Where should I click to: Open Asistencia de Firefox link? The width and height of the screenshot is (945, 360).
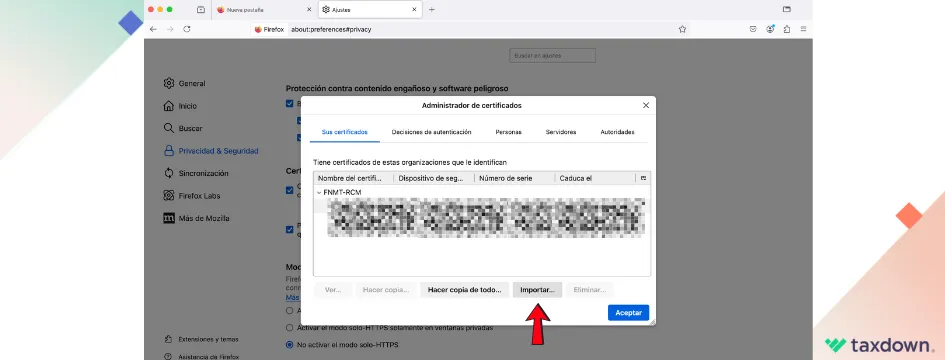[x=209, y=356]
